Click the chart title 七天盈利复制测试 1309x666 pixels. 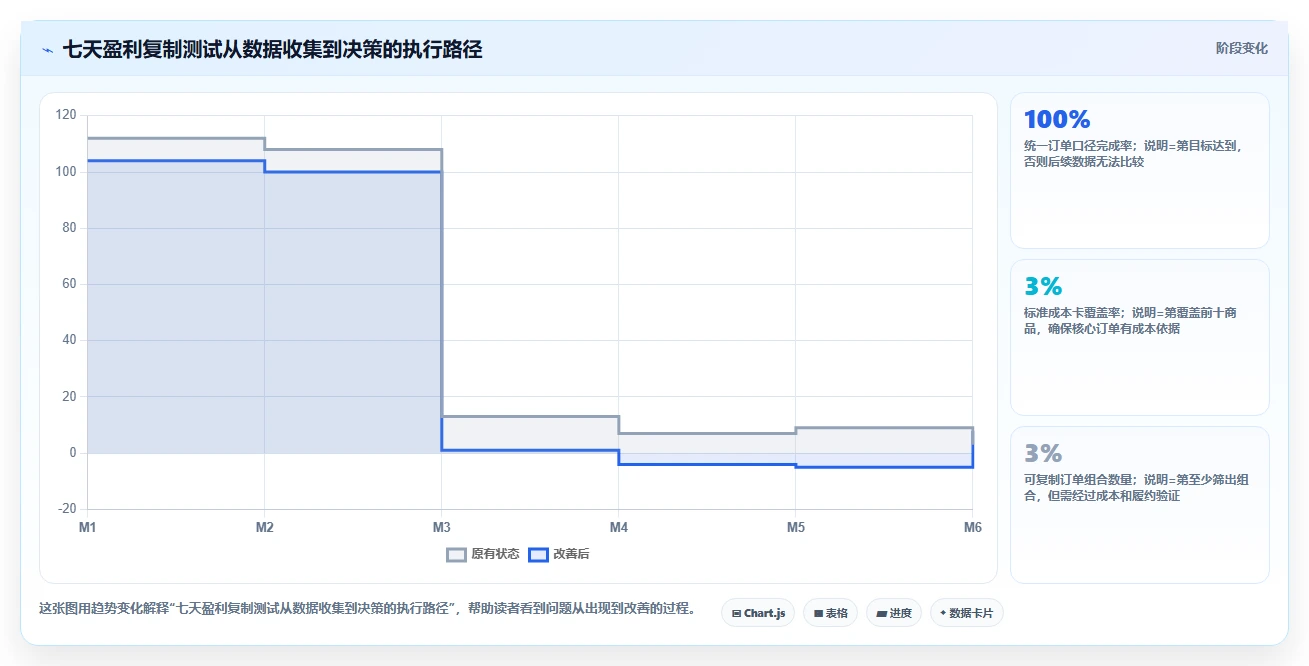coord(272,49)
